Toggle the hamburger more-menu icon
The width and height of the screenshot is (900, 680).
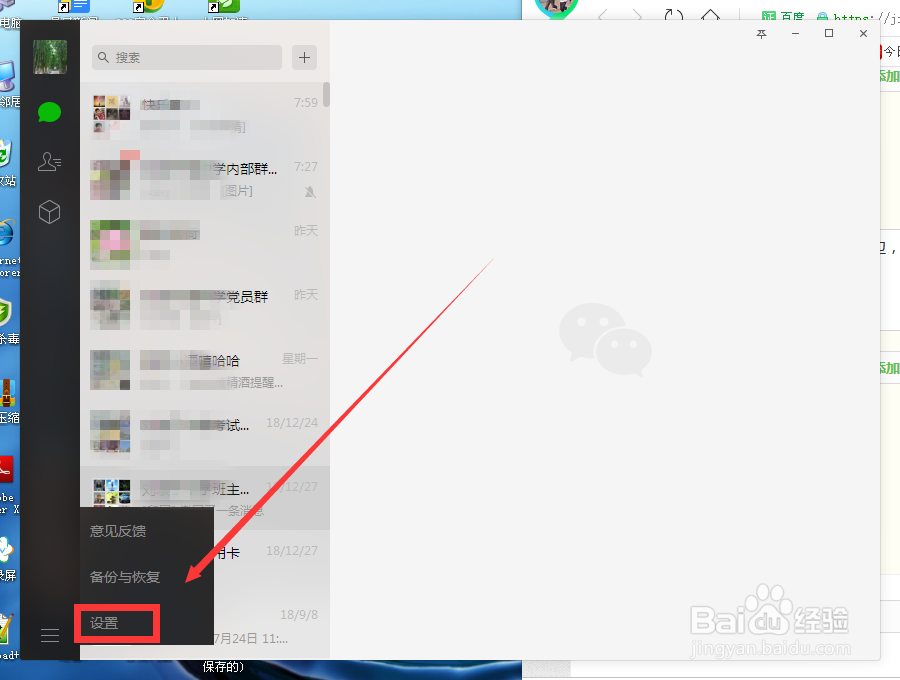[50, 635]
